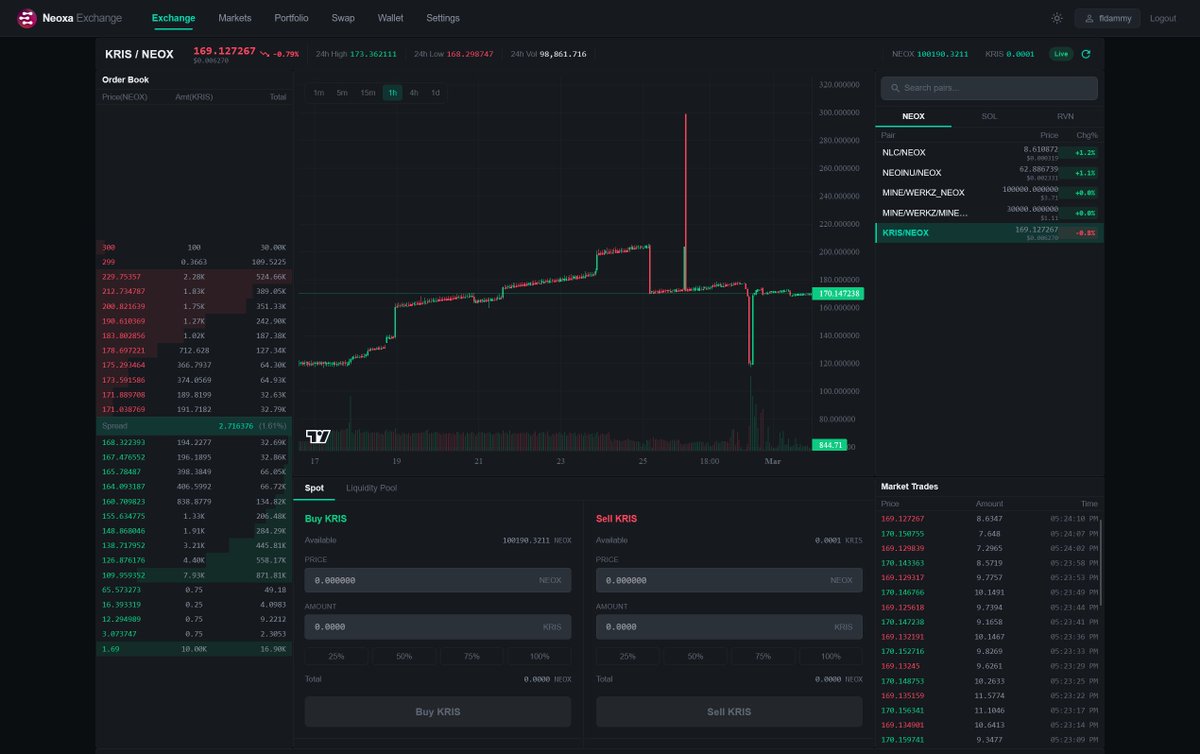The height and width of the screenshot is (754, 1200).
Task: Open the Swap page
Action: [343, 18]
